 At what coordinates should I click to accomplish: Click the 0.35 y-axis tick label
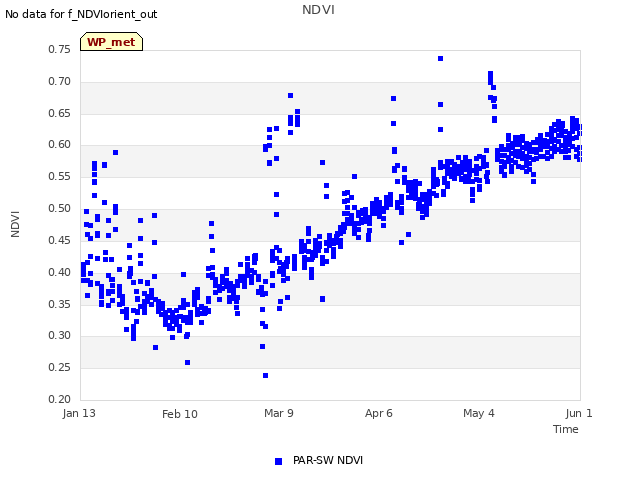click(60, 304)
